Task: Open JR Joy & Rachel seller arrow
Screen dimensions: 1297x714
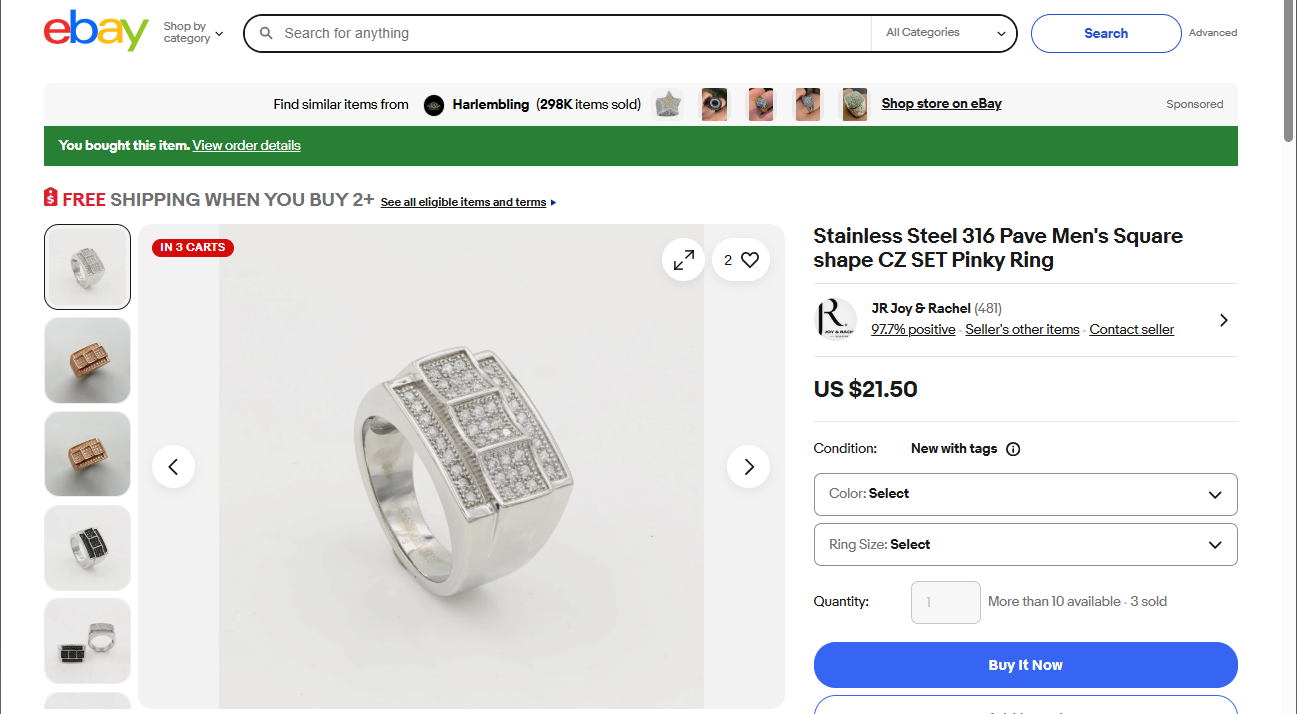Action: coord(1224,320)
